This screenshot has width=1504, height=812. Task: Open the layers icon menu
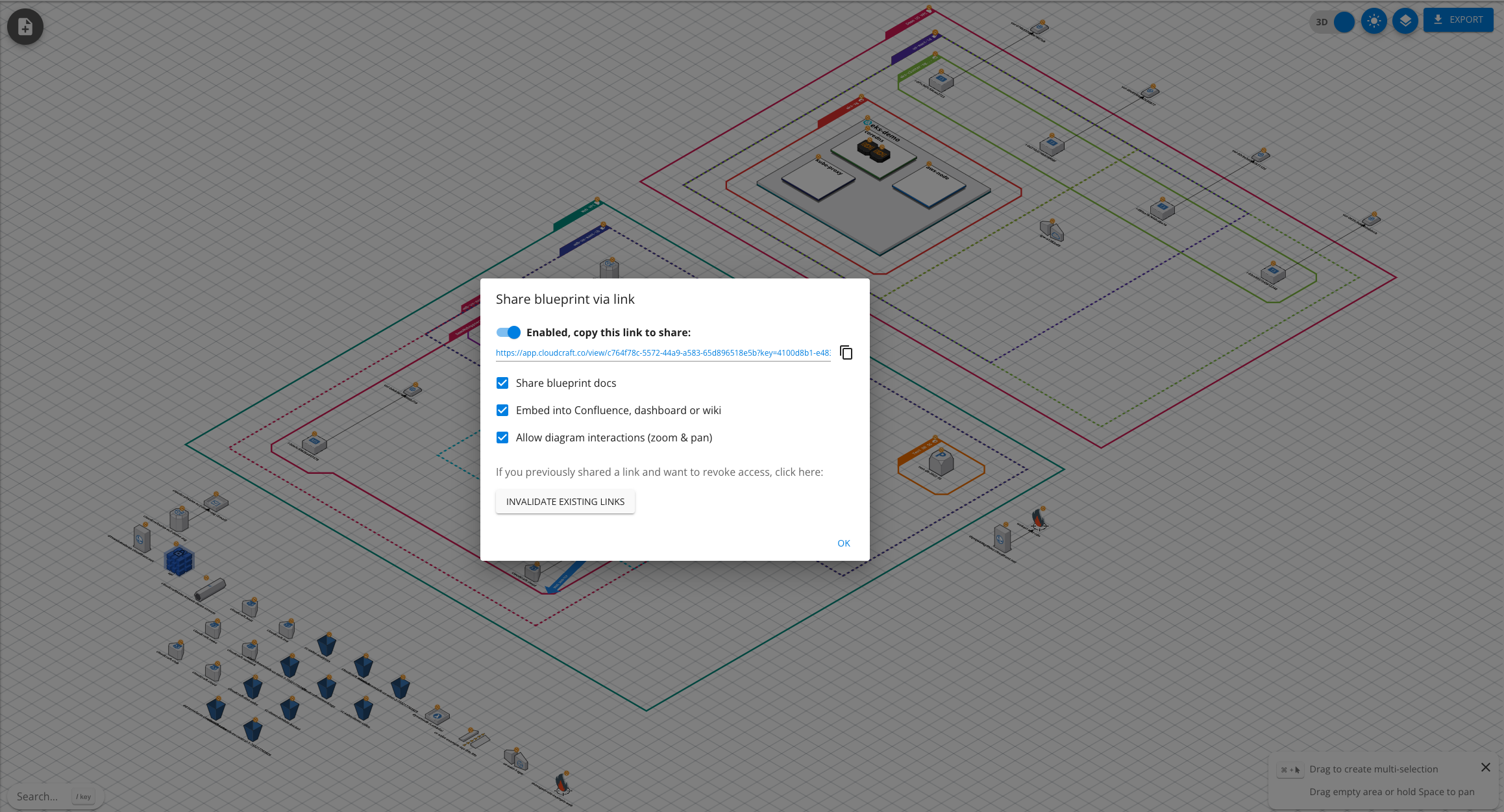coord(1405,21)
